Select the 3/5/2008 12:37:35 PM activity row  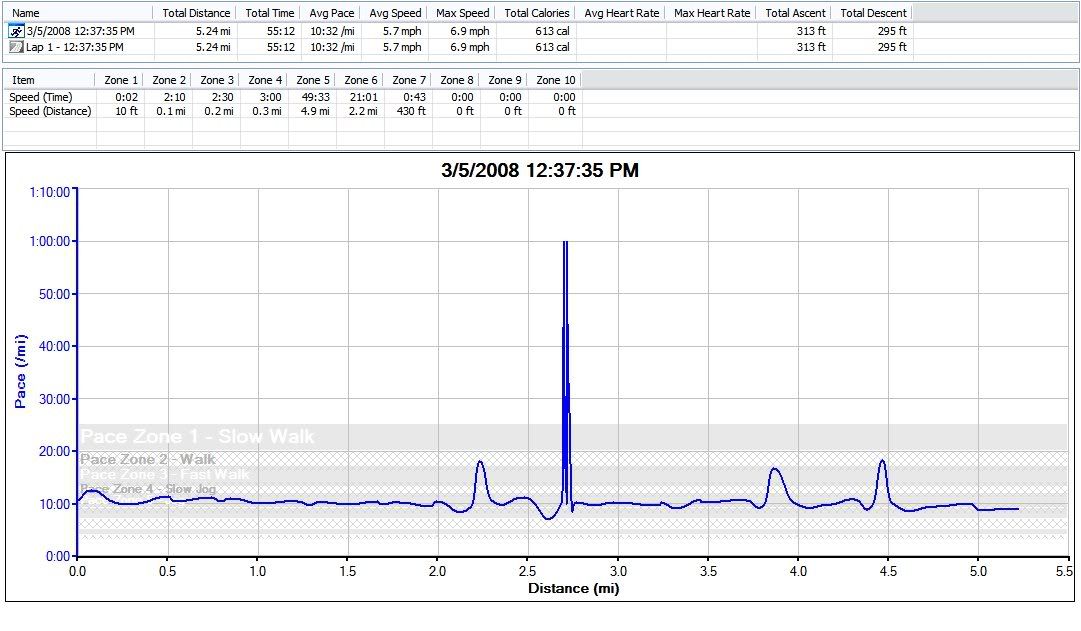[80, 31]
